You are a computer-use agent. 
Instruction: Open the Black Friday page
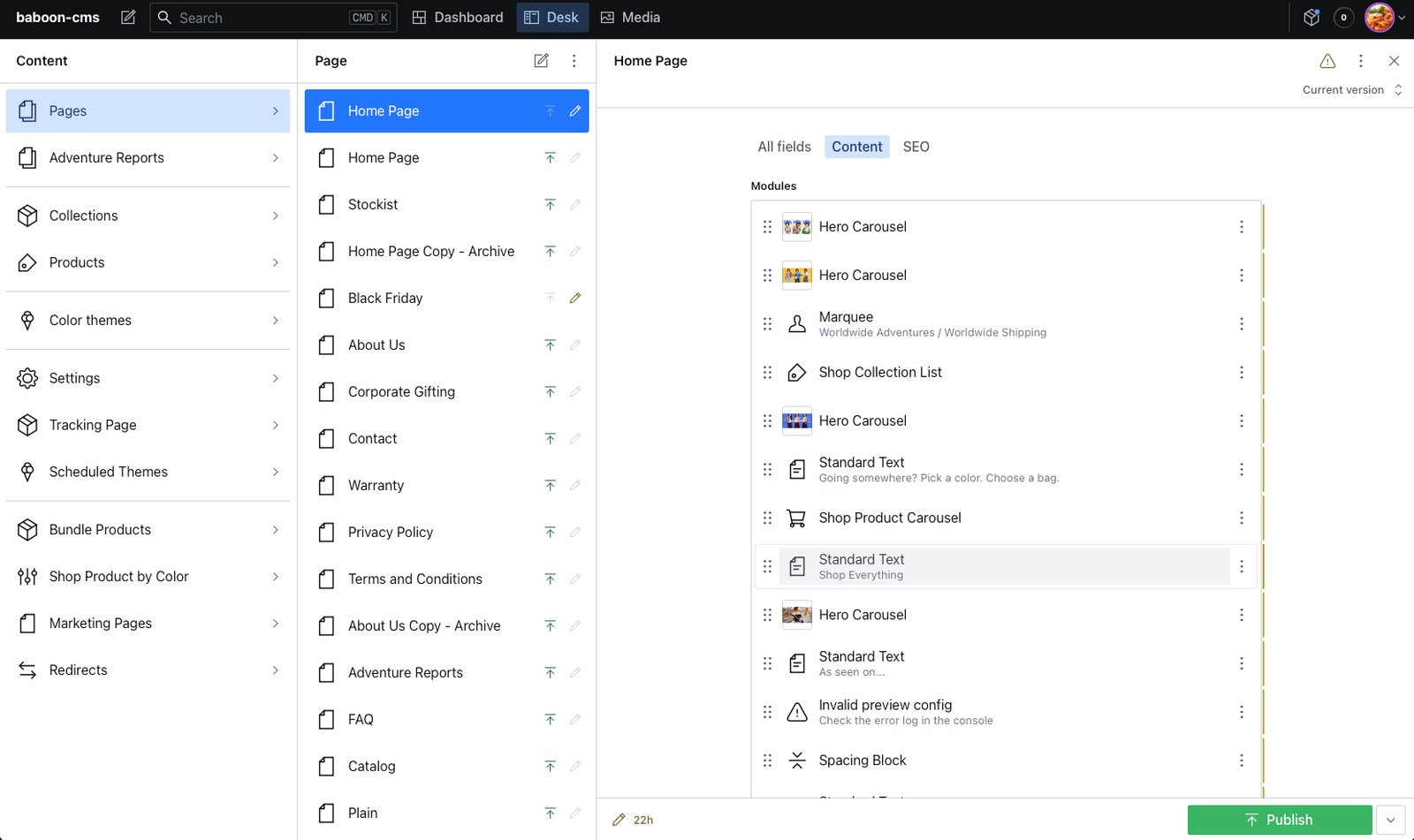(x=385, y=299)
